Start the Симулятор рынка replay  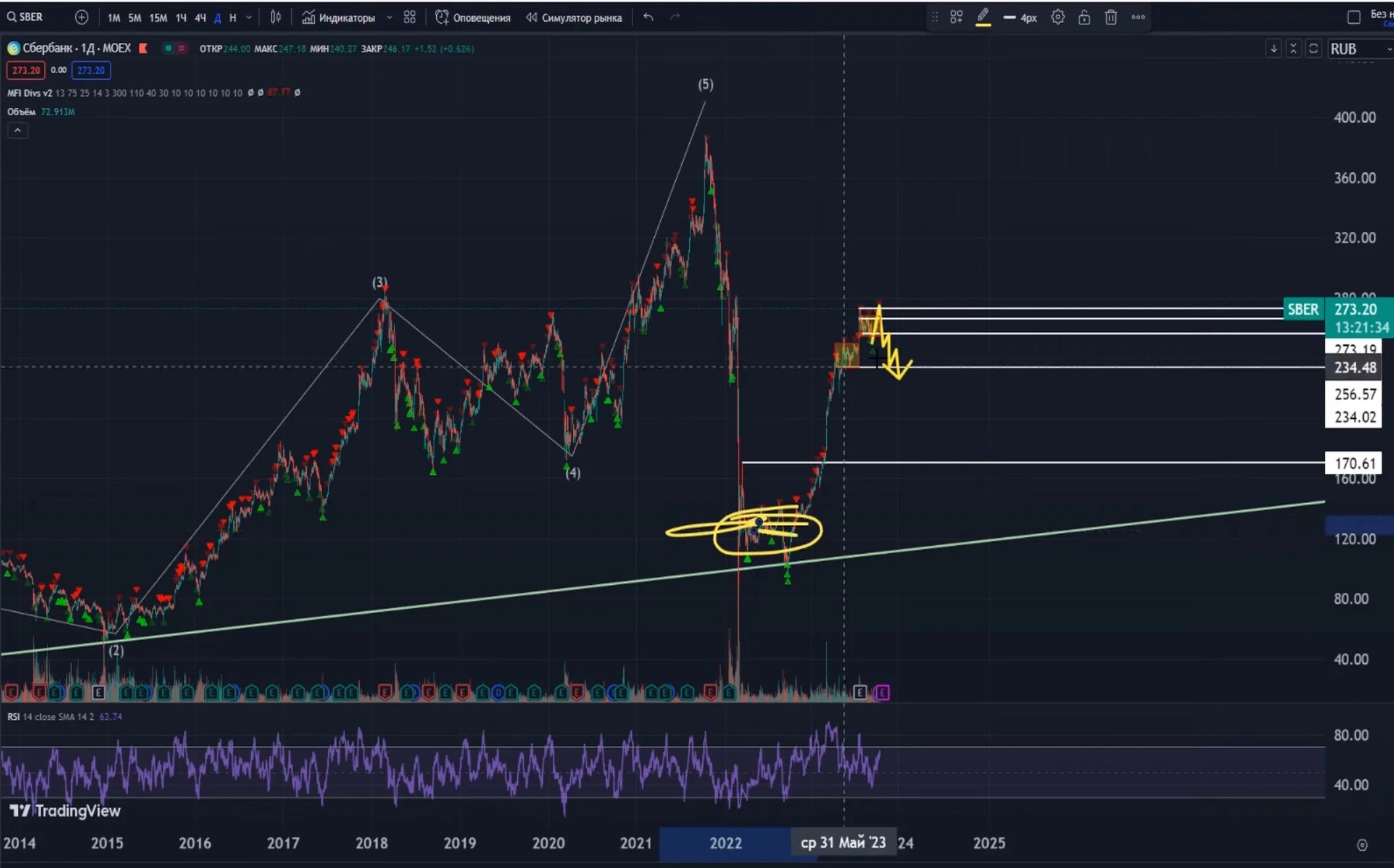[x=574, y=18]
